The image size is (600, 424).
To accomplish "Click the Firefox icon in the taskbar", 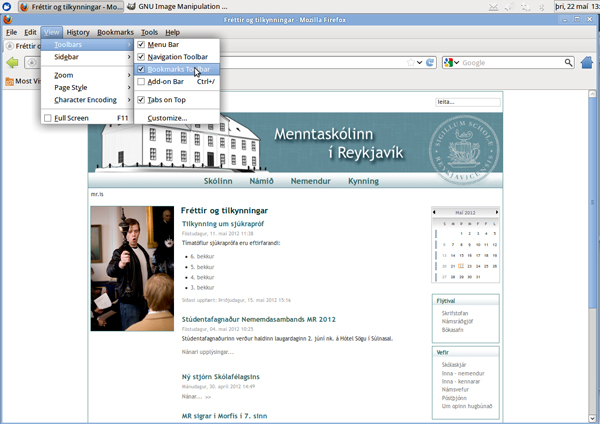I will [8, 7].
